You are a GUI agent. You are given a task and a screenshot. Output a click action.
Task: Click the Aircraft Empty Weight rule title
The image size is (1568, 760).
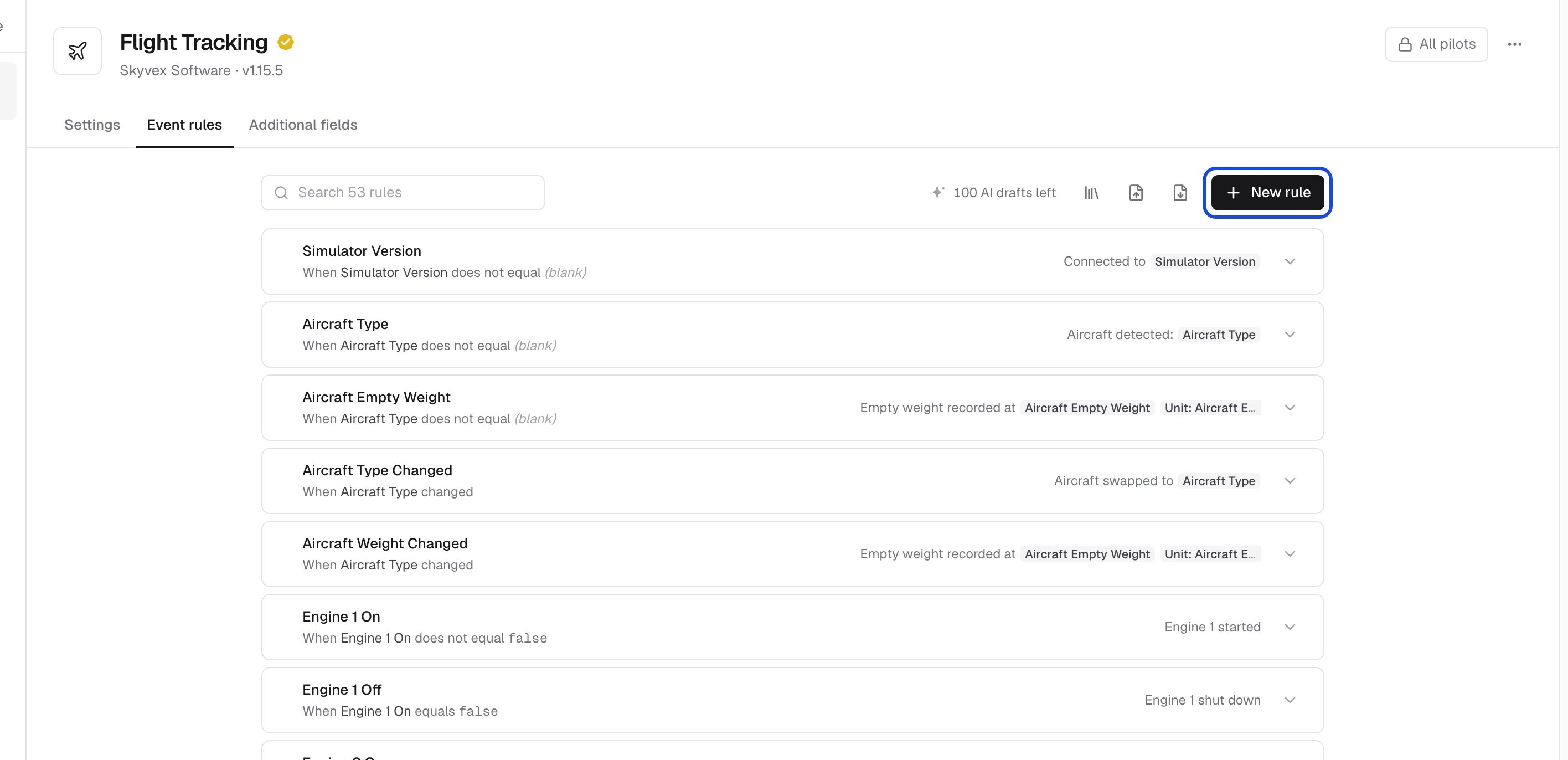(376, 397)
